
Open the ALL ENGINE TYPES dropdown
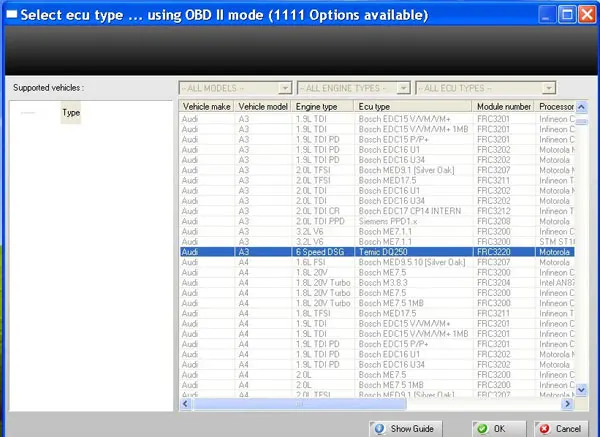354,88
